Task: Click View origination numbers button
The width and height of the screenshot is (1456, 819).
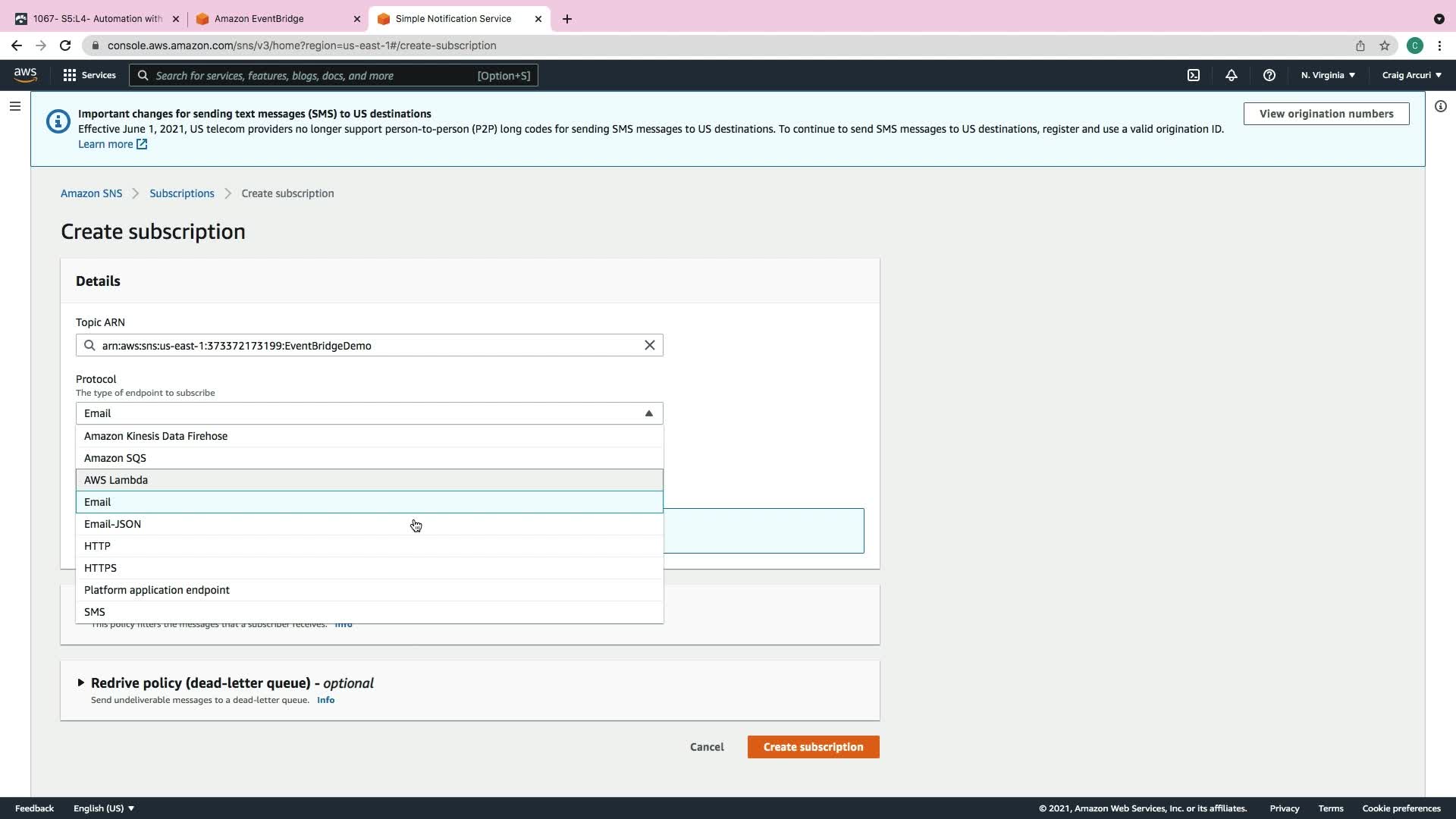Action: (1326, 114)
